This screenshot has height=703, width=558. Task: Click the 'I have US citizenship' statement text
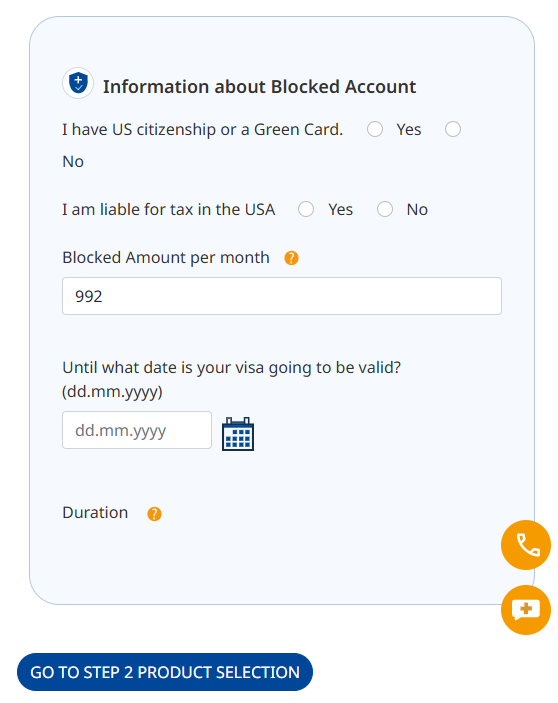(x=203, y=130)
